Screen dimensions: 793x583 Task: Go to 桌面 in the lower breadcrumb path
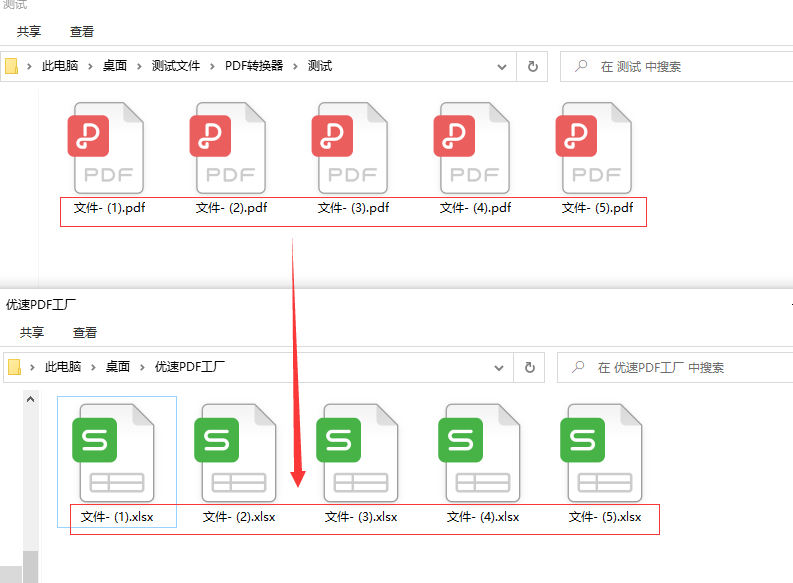118,367
